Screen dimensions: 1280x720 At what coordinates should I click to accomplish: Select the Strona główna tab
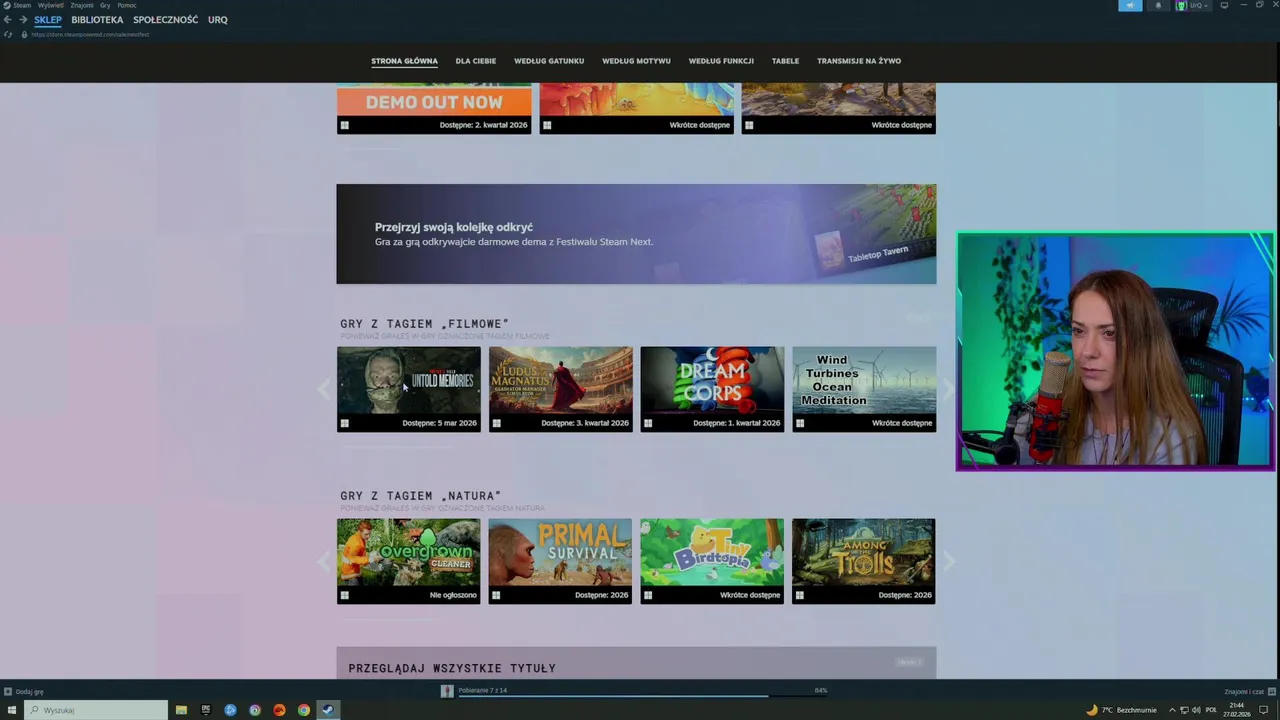click(404, 61)
